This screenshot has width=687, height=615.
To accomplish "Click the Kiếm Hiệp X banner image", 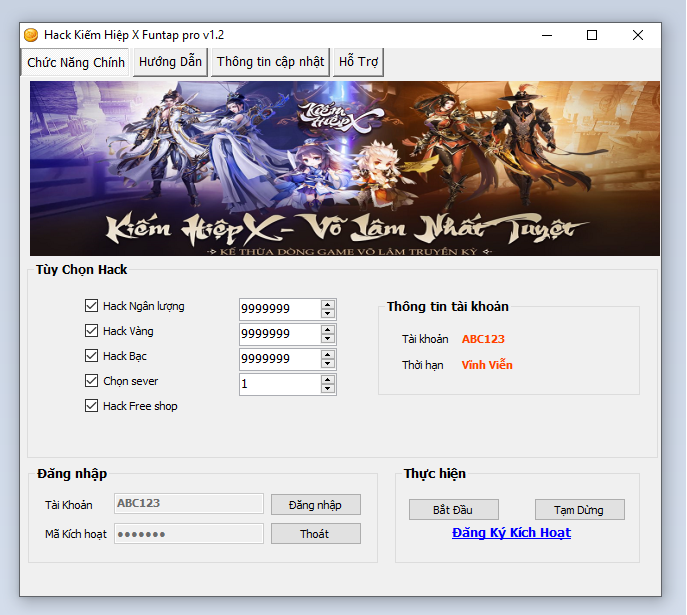I will (344, 168).
